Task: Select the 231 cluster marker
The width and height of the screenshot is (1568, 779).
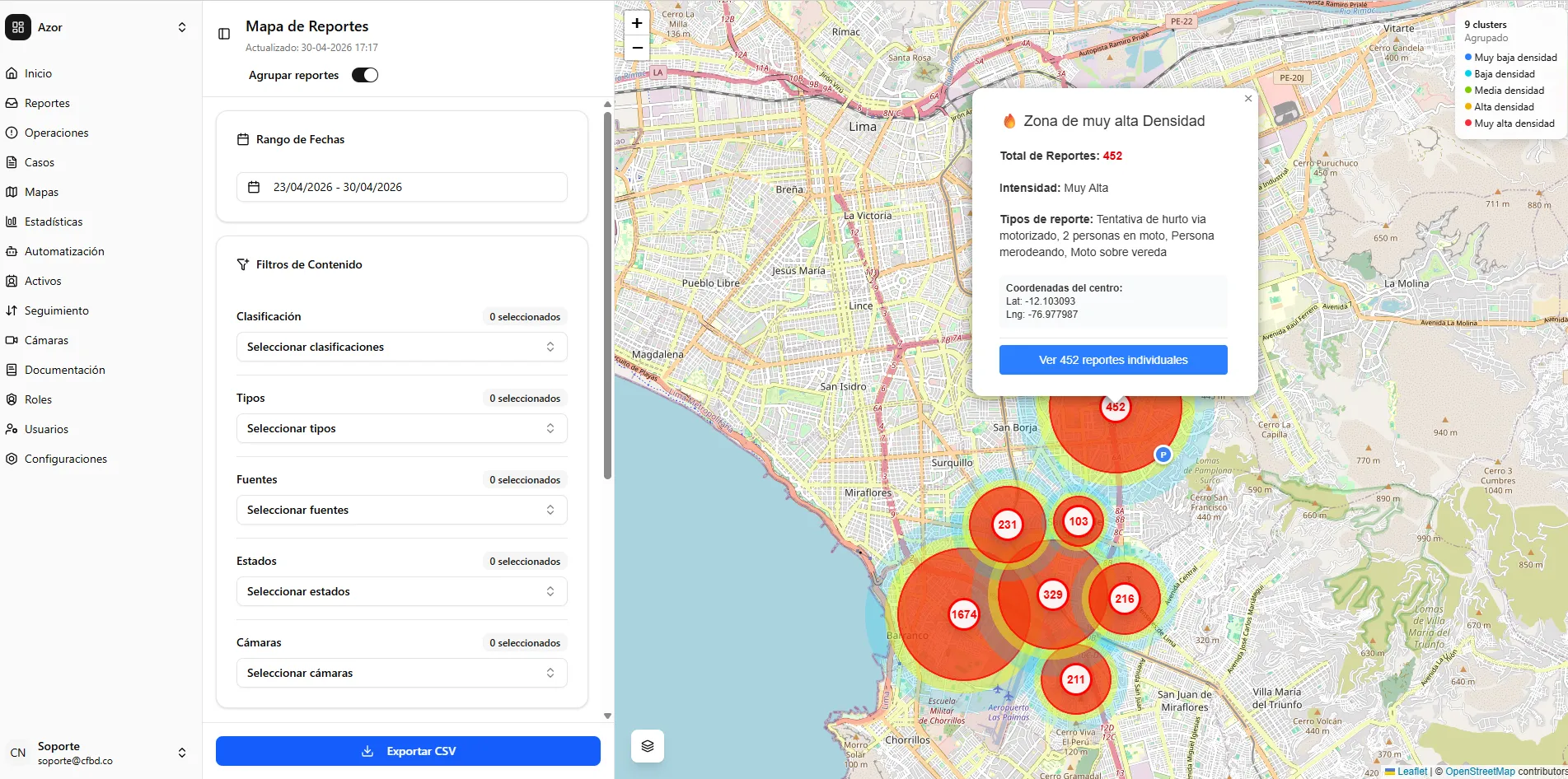Action: point(1007,525)
